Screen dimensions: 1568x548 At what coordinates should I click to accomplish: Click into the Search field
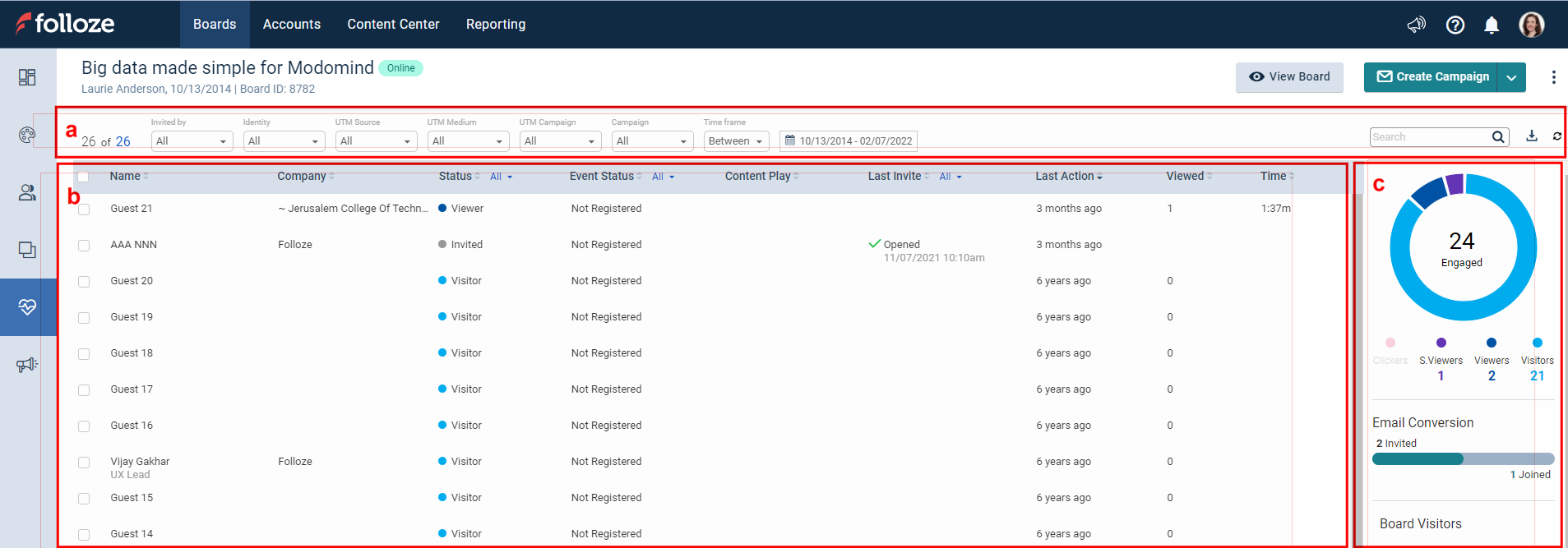point(1430,137)
